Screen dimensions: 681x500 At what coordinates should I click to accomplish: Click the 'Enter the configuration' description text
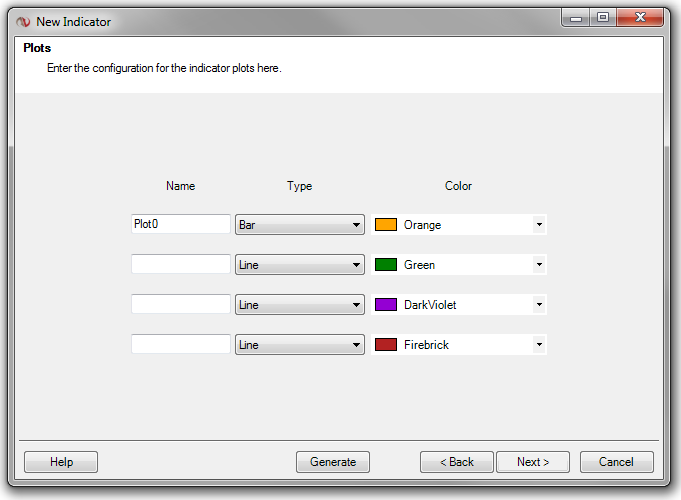coord(164,68)
